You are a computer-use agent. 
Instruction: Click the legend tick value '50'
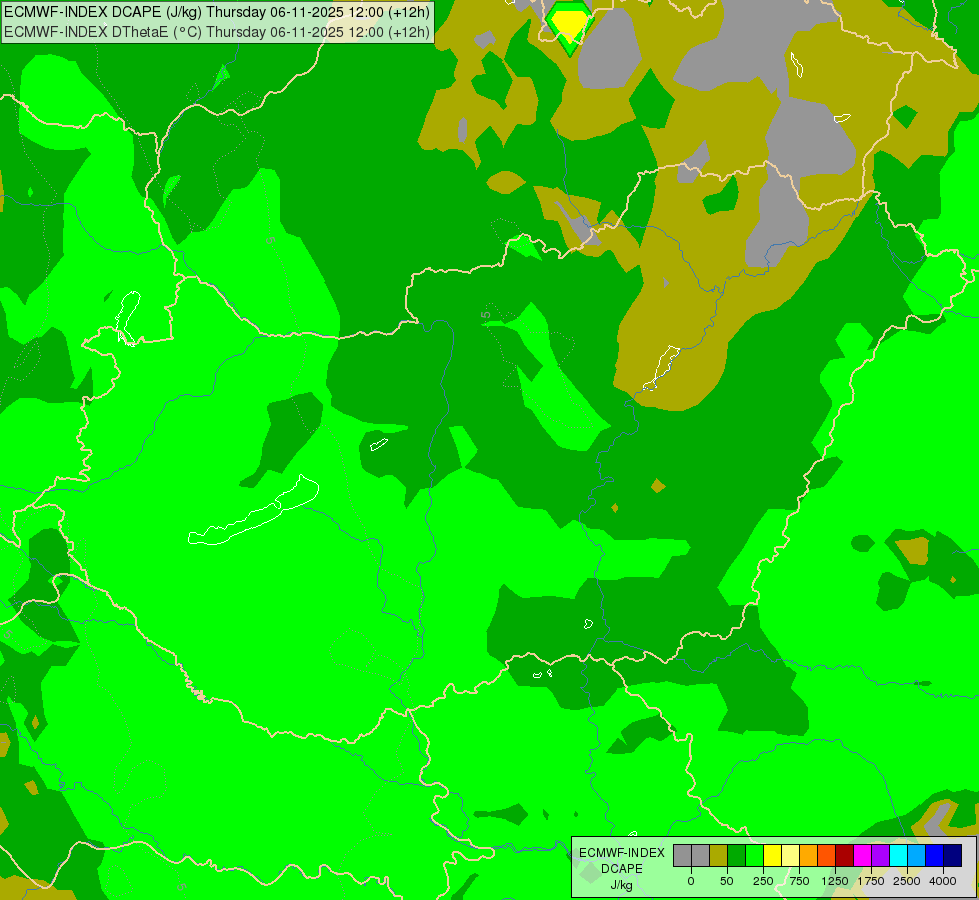click(727, 881)
